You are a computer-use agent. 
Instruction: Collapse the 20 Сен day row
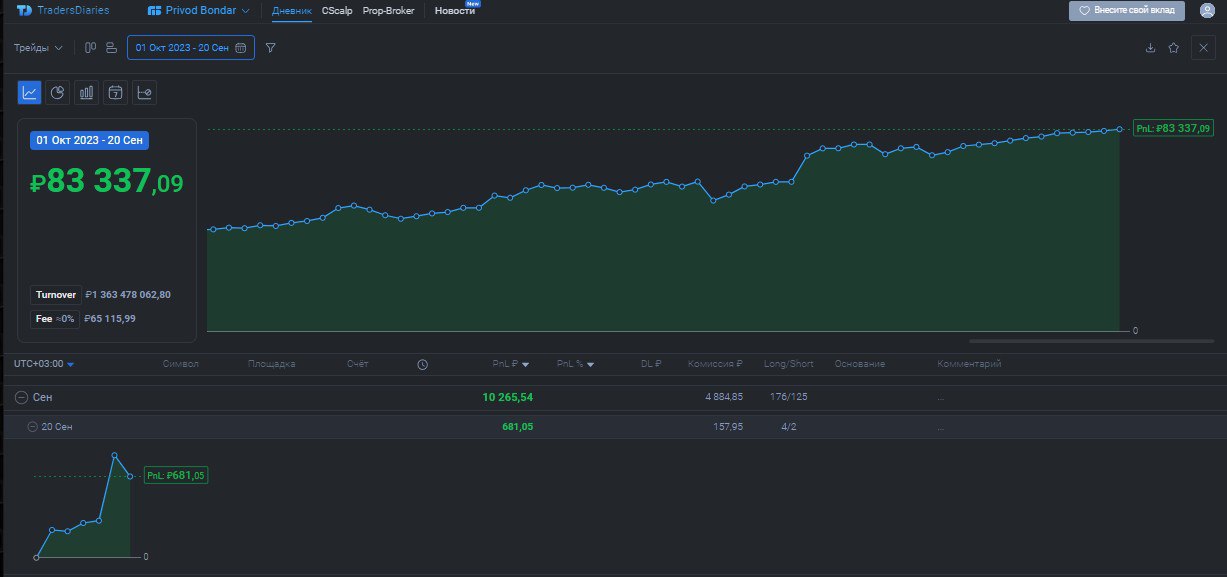click(x=33, y=427)
